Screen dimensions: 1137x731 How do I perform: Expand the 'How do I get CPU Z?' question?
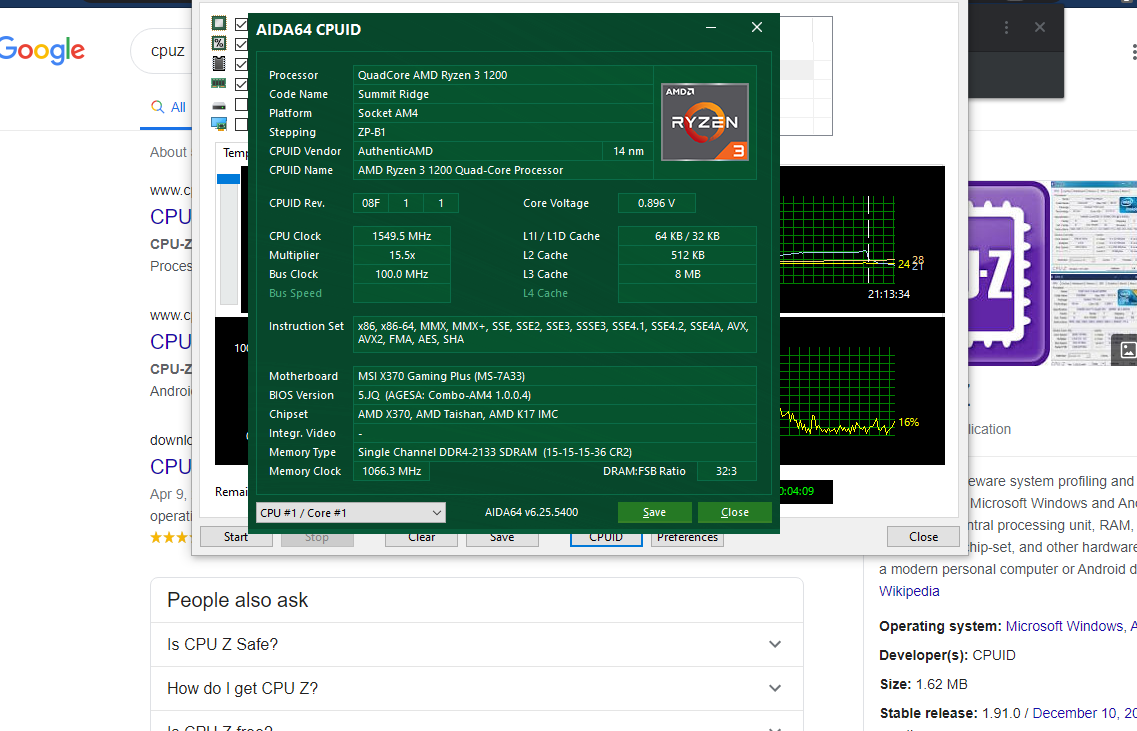coord(476,688)
